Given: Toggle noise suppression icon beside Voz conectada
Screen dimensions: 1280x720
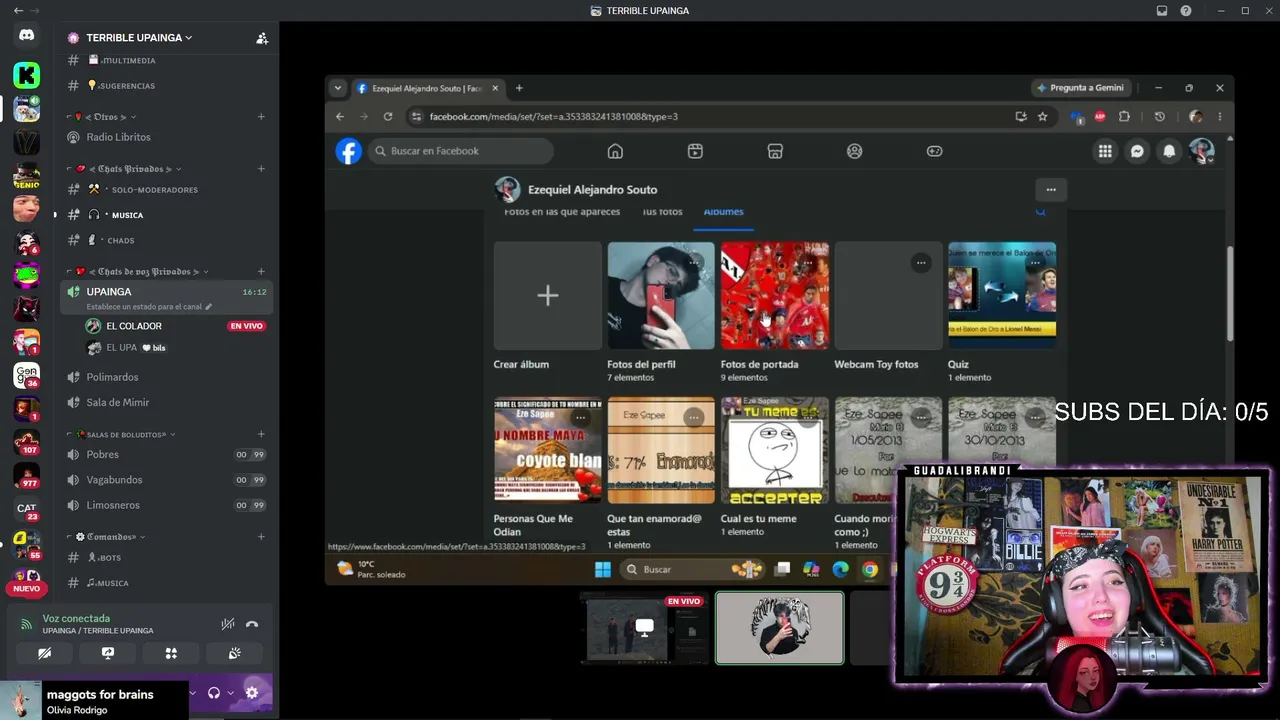Looking at the screenshot, I should point(228,624).
